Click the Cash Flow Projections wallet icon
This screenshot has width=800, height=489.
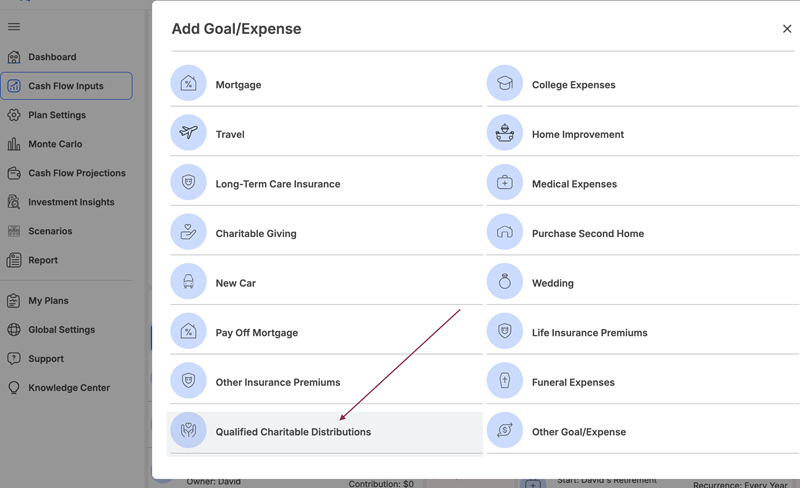tap(14, 173)
